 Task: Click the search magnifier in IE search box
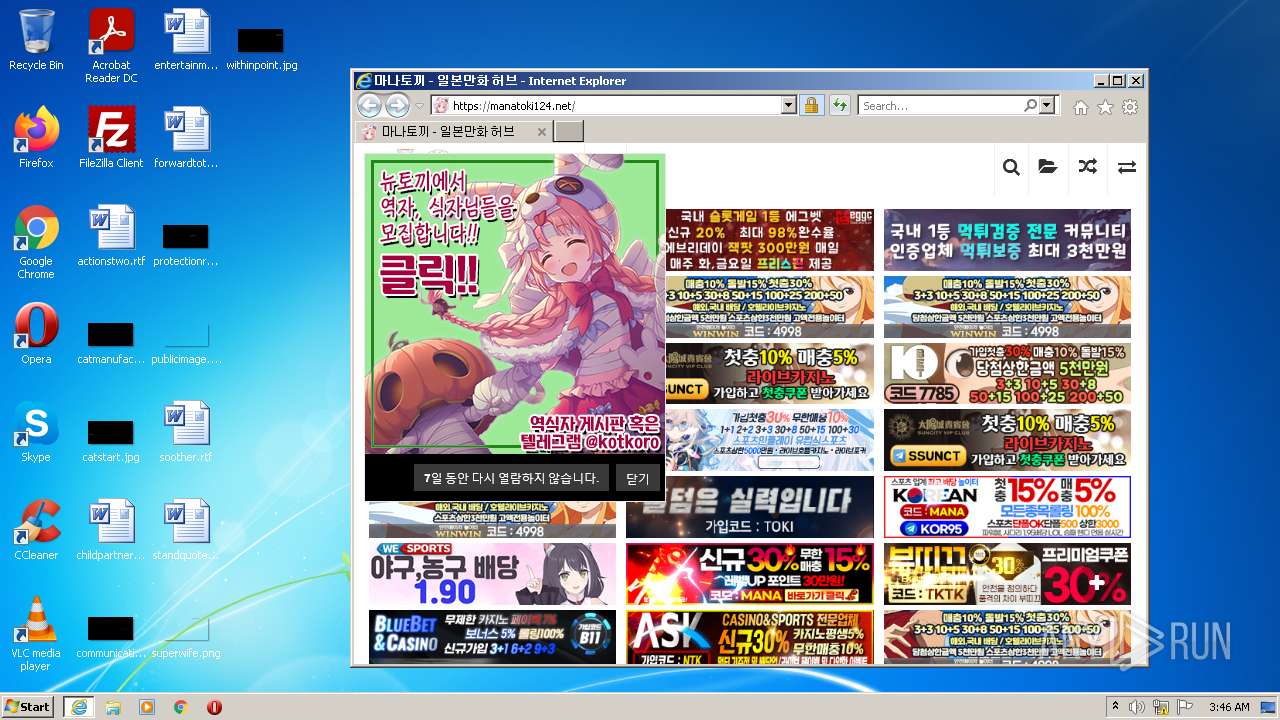1030,105
